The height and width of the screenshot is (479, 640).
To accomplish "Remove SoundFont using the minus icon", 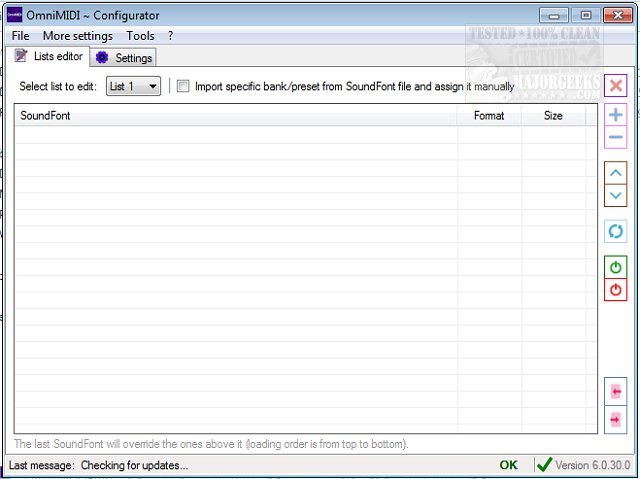I will (x=616, y=138).
